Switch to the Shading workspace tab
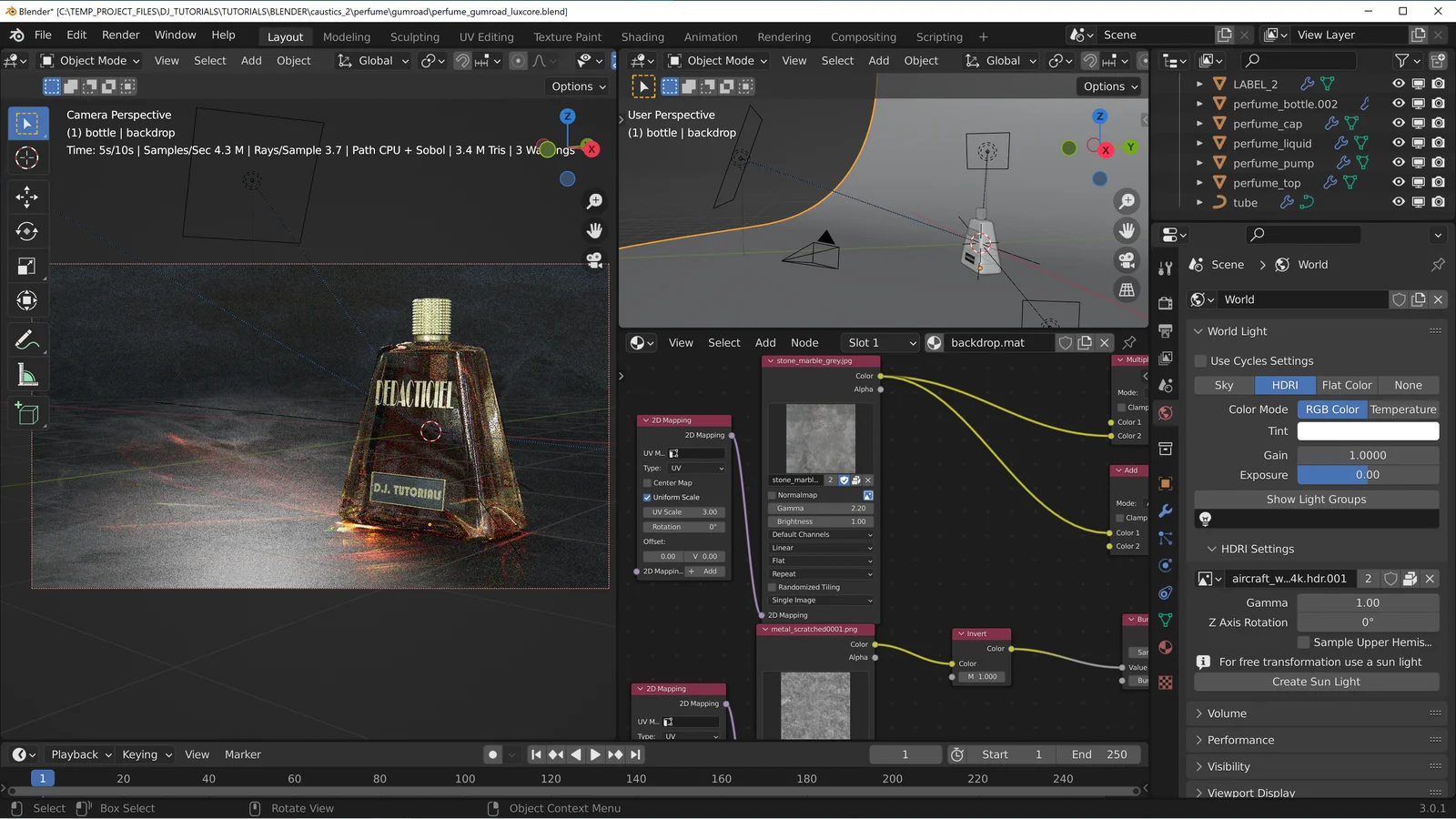Viewport: 1456px width, 819px height. tap(642, 37)
